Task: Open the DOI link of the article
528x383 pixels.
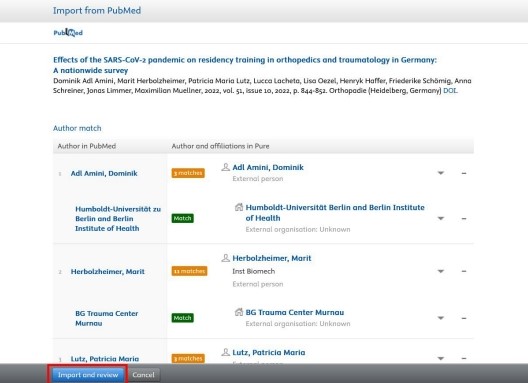Action: click(x=450, y=90)
